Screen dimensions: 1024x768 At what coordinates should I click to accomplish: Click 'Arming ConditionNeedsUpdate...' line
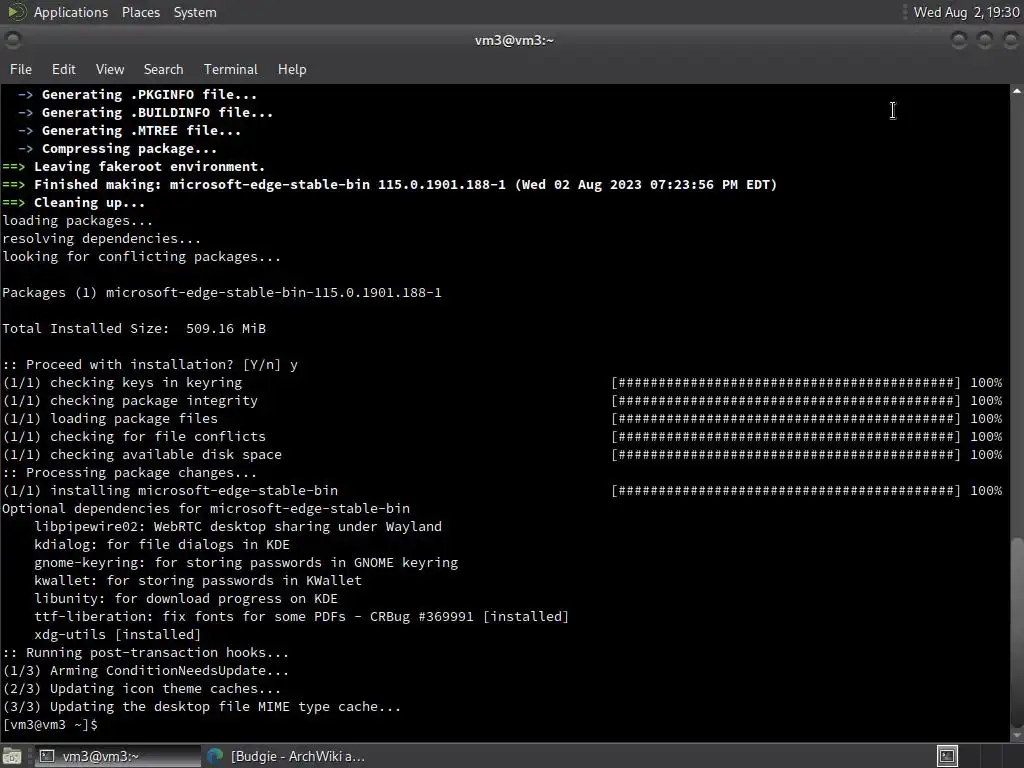point(146,671)
